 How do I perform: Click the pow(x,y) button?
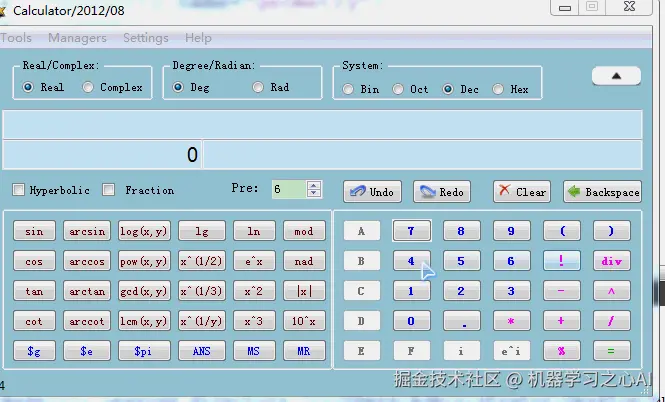pyautogui.click(x=144, y=261)
